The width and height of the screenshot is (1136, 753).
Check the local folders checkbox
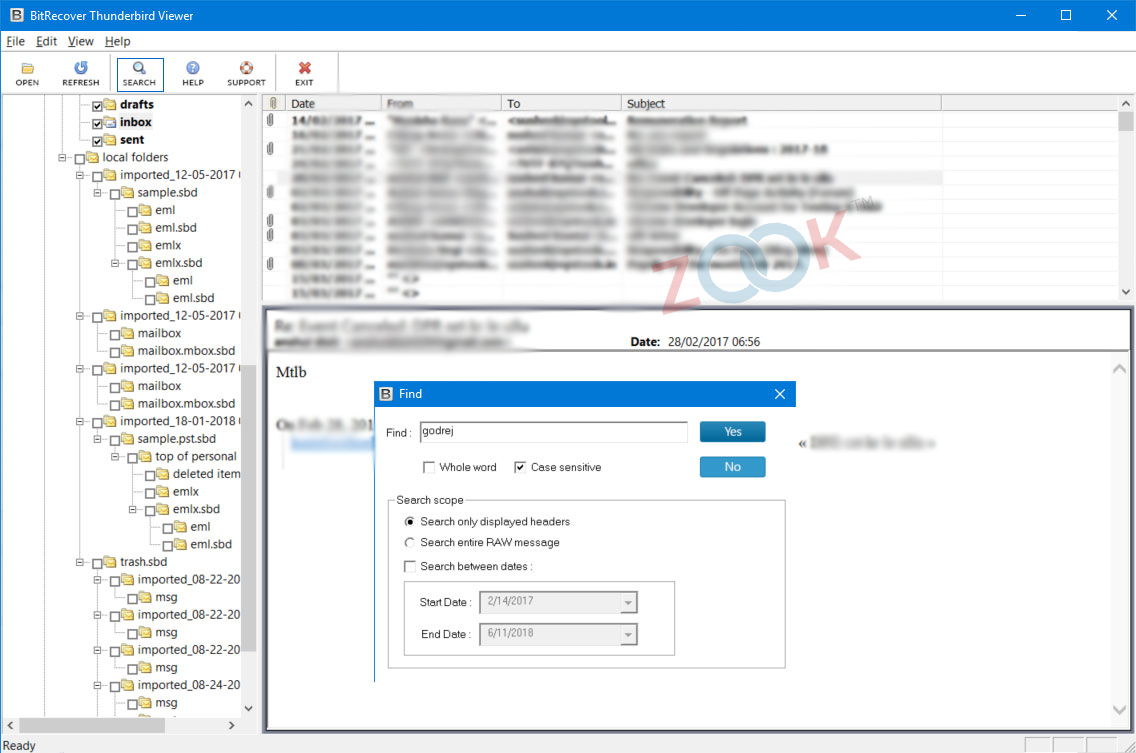tap(80, 159)
